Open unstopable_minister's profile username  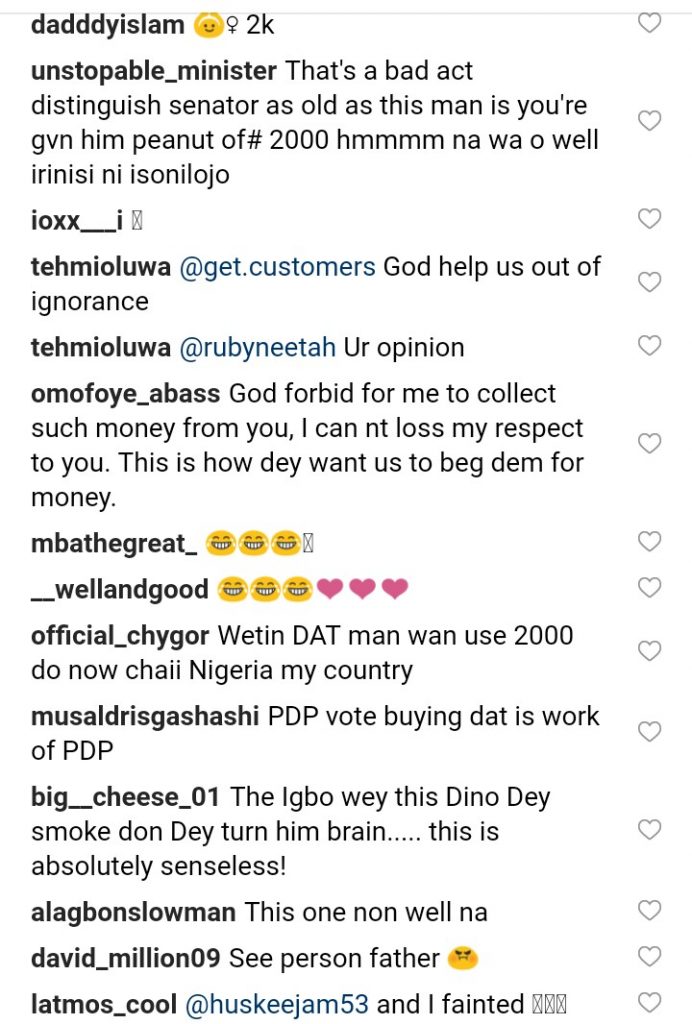tap(153, 72)
